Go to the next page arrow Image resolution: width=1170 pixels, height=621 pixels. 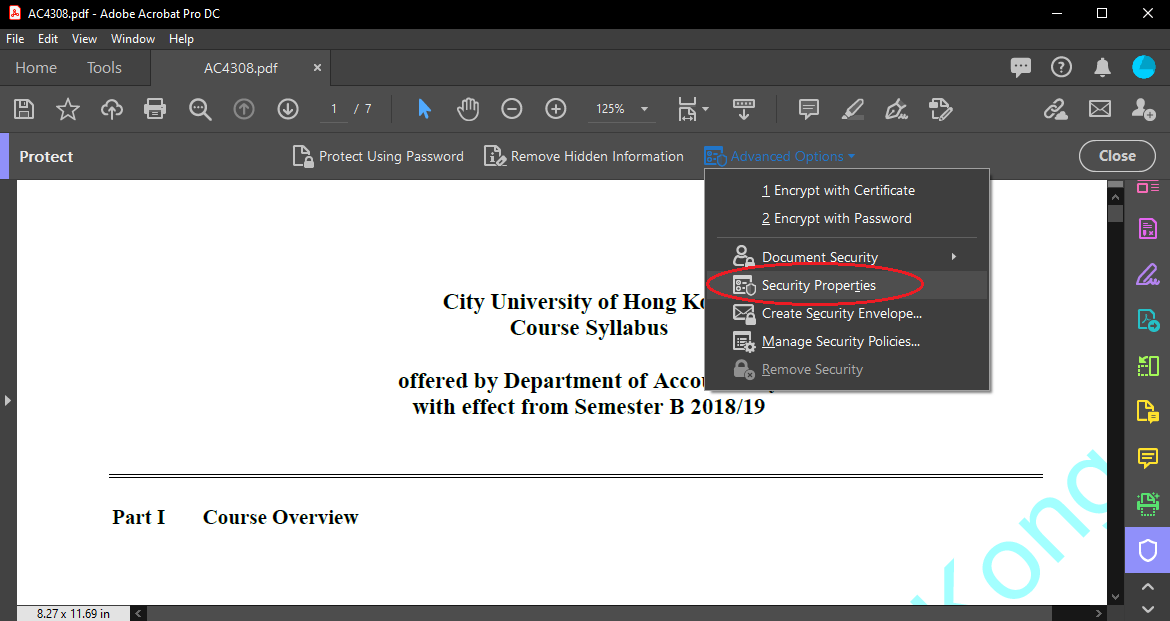pyautogui.click(x=288, y=109)
